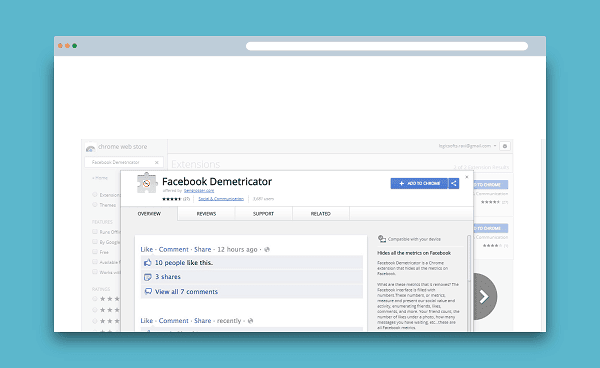Image resolution: width=600 pixels, height=368 pixels.
Task: Enable the By Google checkbox
Action: point(95,242)
